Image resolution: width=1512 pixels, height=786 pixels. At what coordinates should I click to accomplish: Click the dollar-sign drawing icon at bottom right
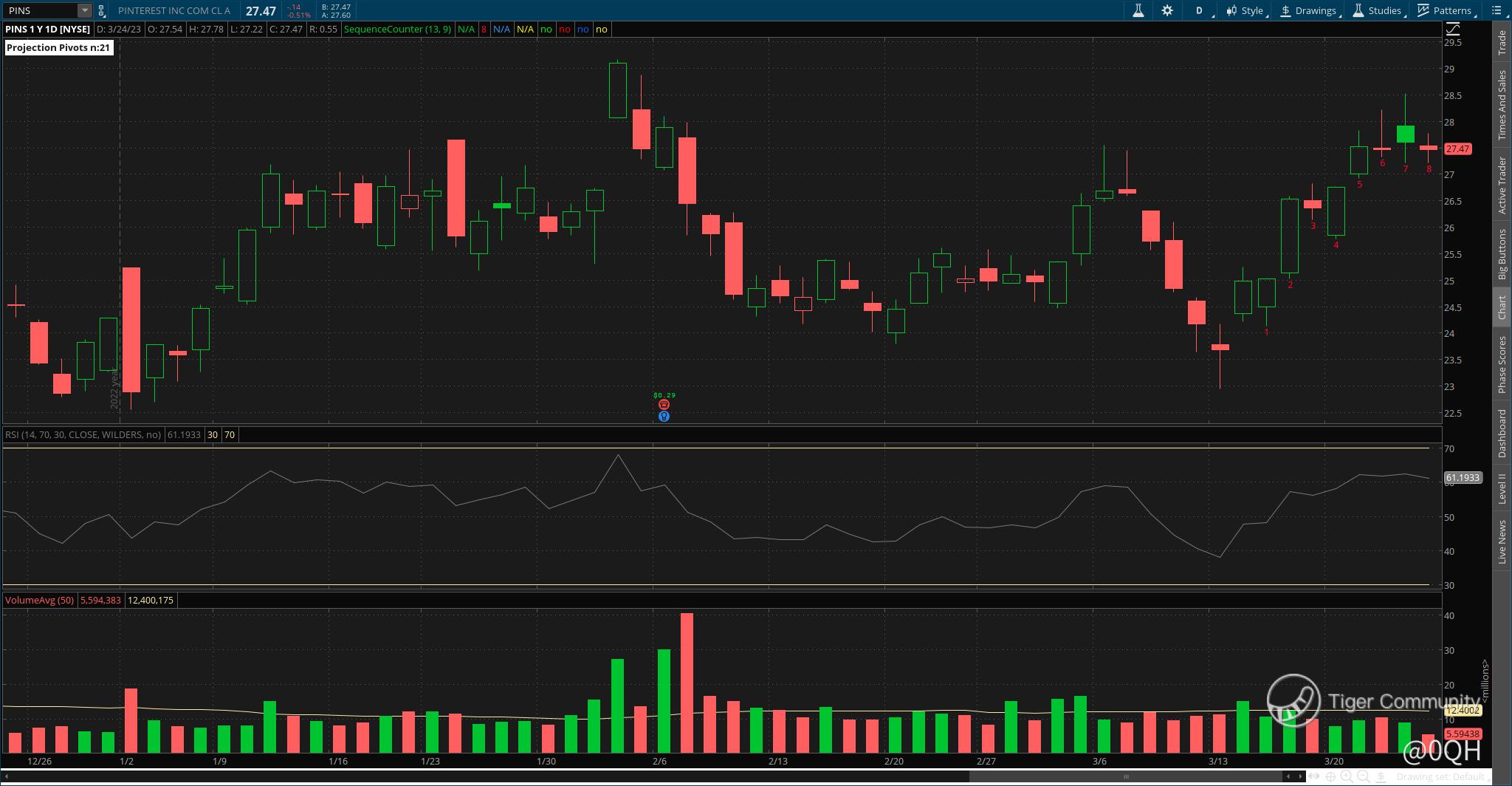(1381, 776)
